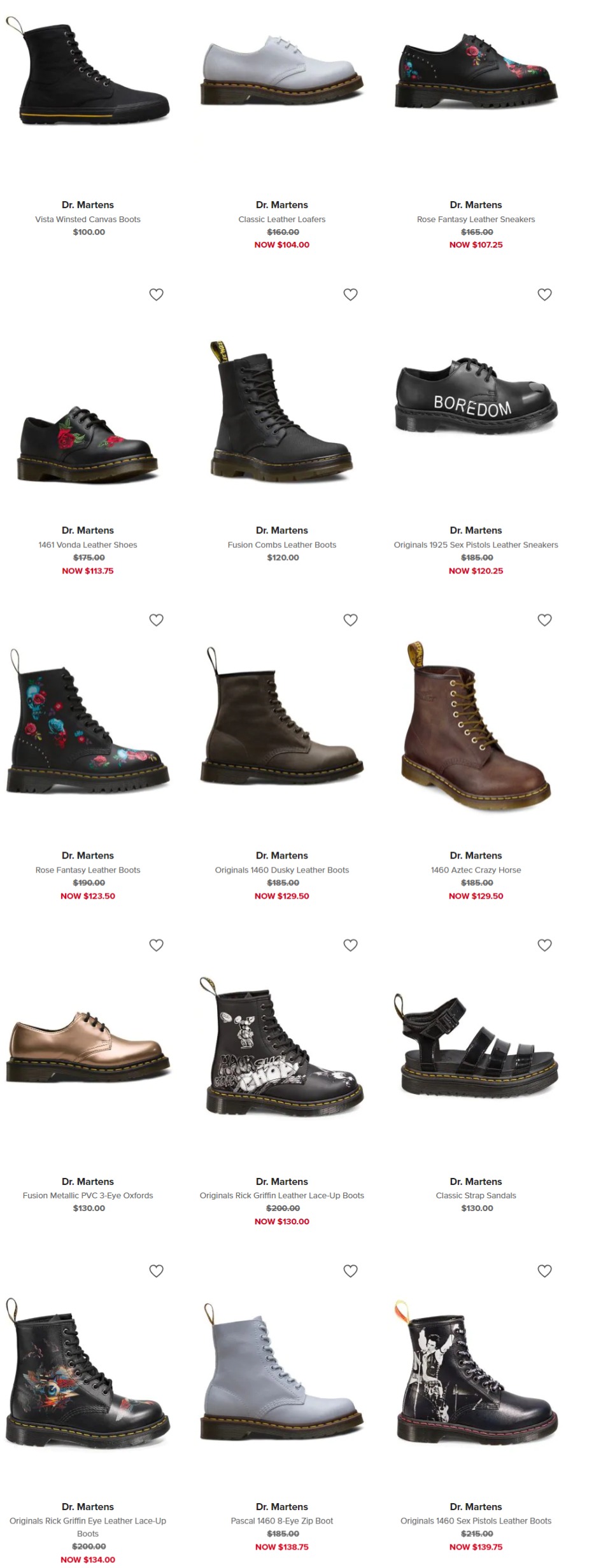Click Classic Strap Sandals product name
This screenshot has width=615, height=1568.
tap(476, 1196)
